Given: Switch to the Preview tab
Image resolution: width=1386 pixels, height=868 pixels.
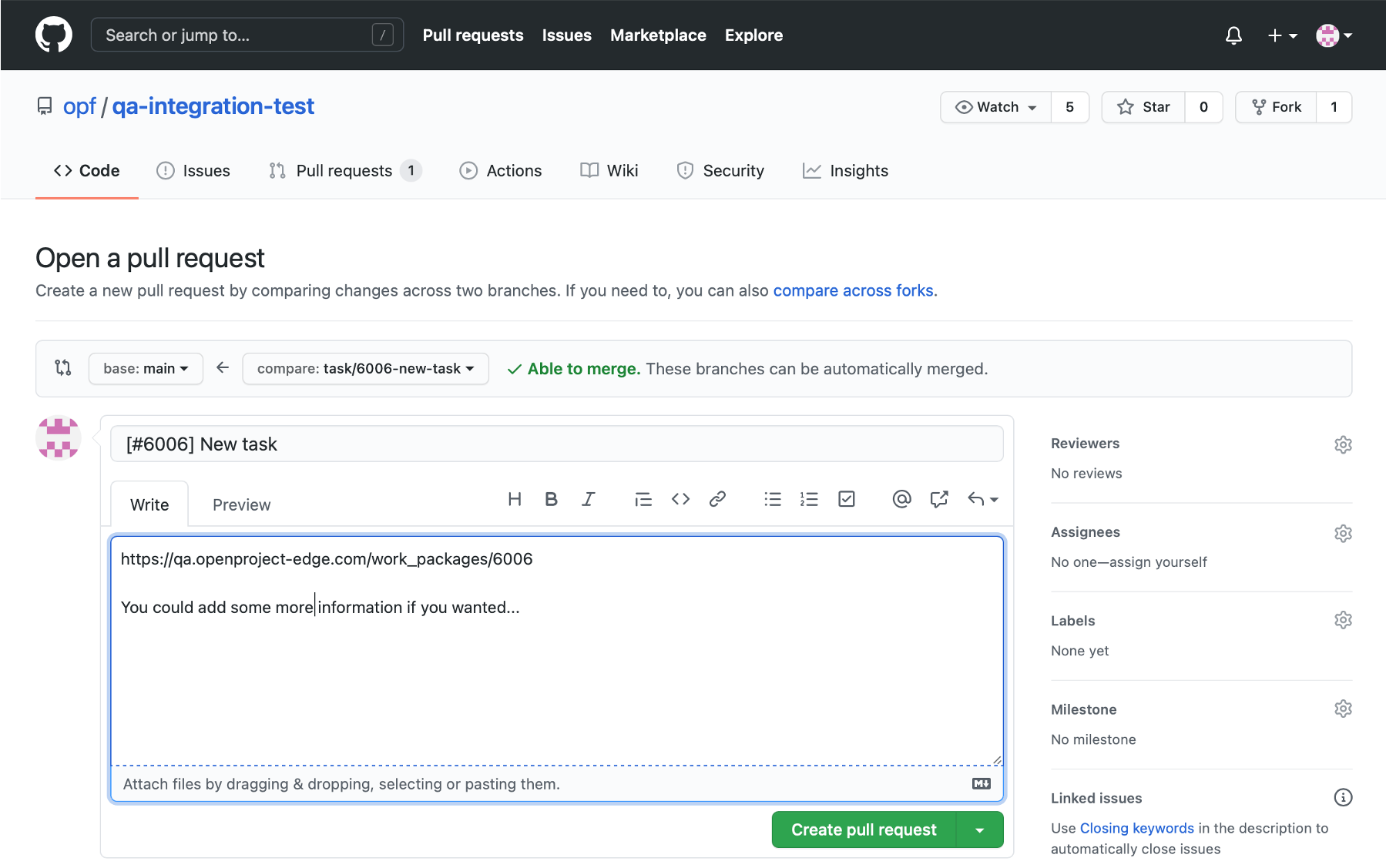Looking at the screenshot, I should [241, 505].
